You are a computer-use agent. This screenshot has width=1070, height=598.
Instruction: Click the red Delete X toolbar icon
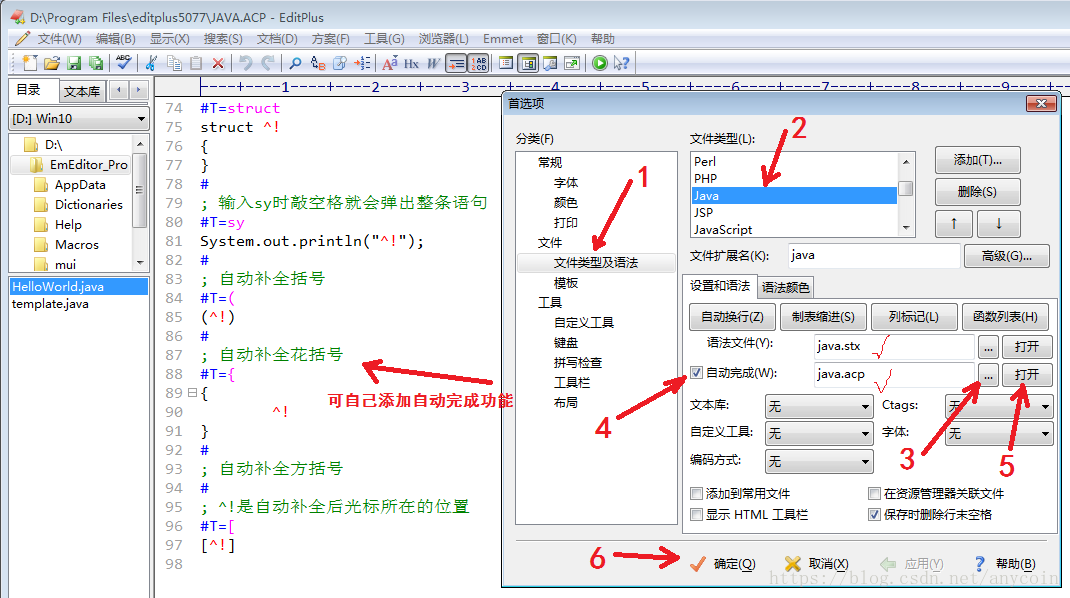click(218, 63)
